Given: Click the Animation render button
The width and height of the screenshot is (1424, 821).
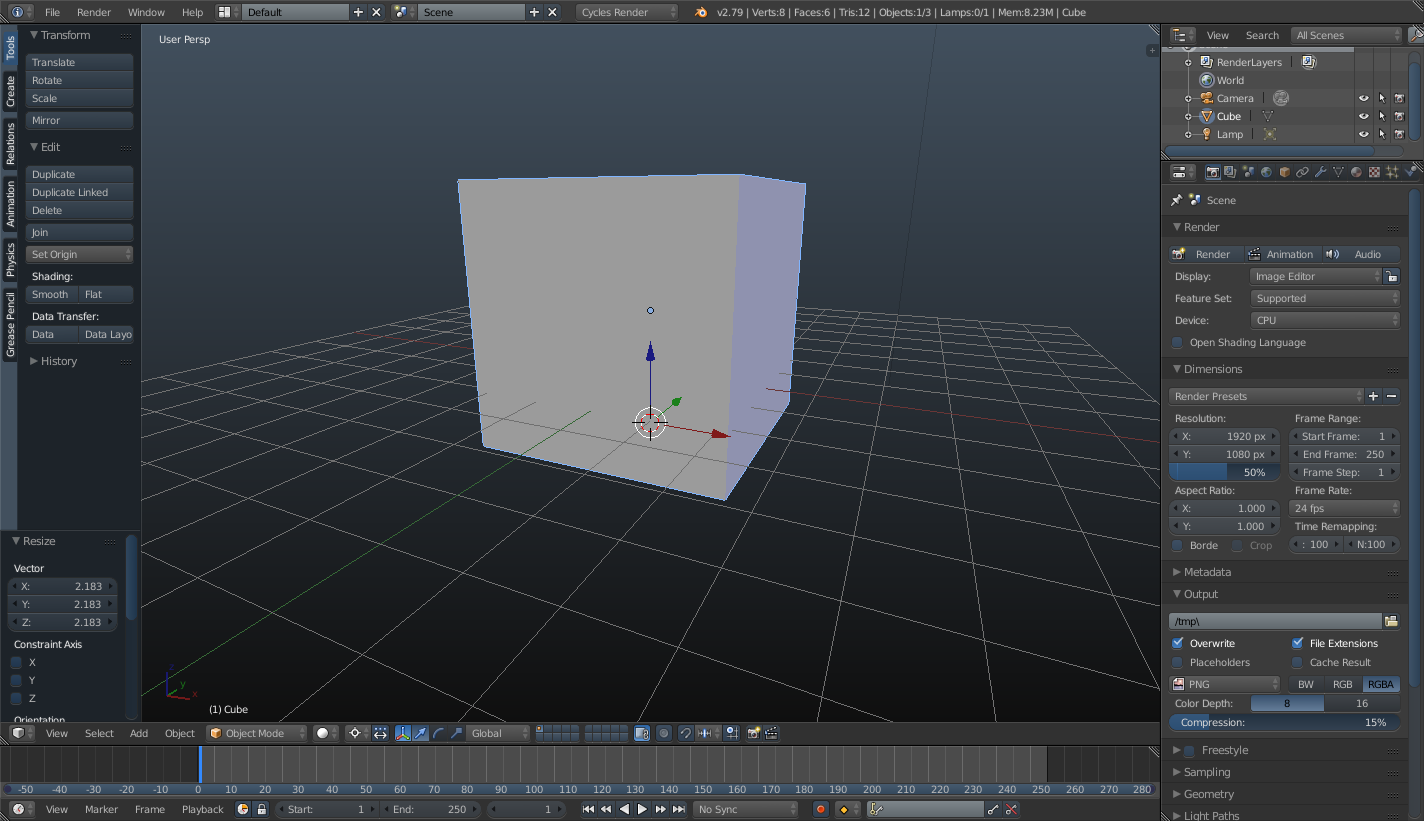Looking at the screenshot, I should 1281,254.
